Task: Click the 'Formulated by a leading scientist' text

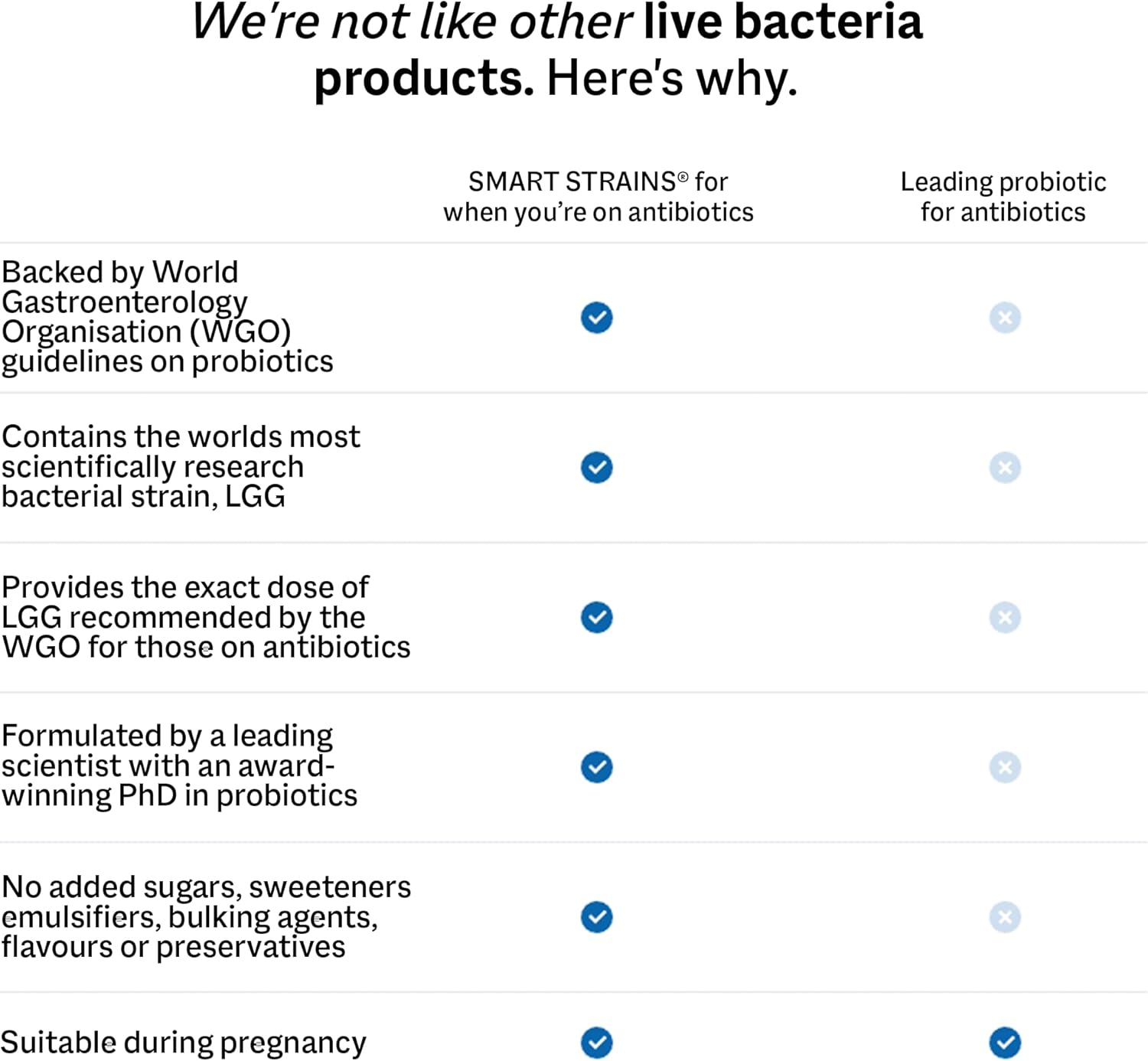Action: (x=179, y=766)
